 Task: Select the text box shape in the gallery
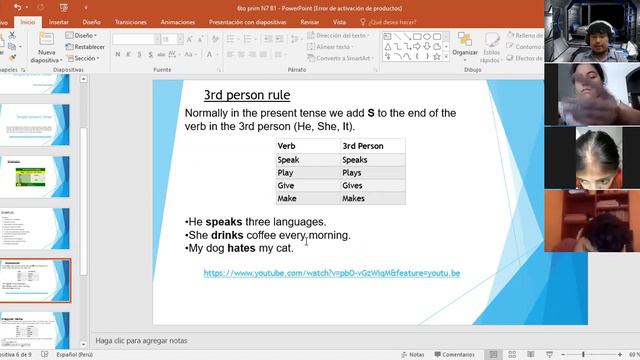(x=387, y=37)
